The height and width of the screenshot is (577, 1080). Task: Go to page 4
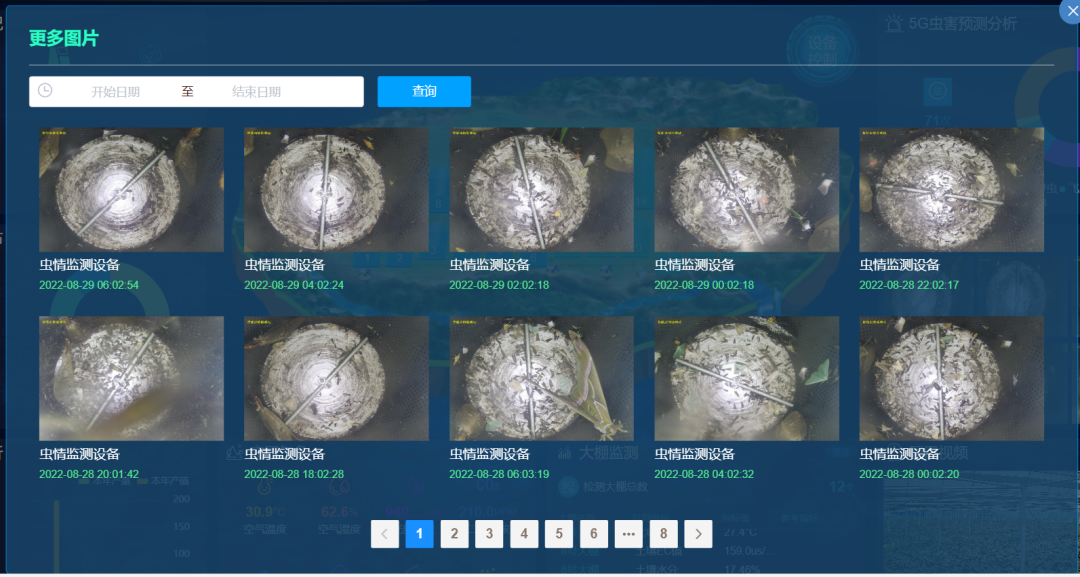[524, 534]
